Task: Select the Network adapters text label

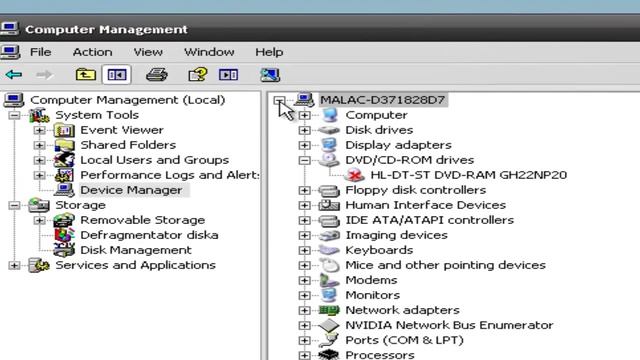Action: [402, 310]
